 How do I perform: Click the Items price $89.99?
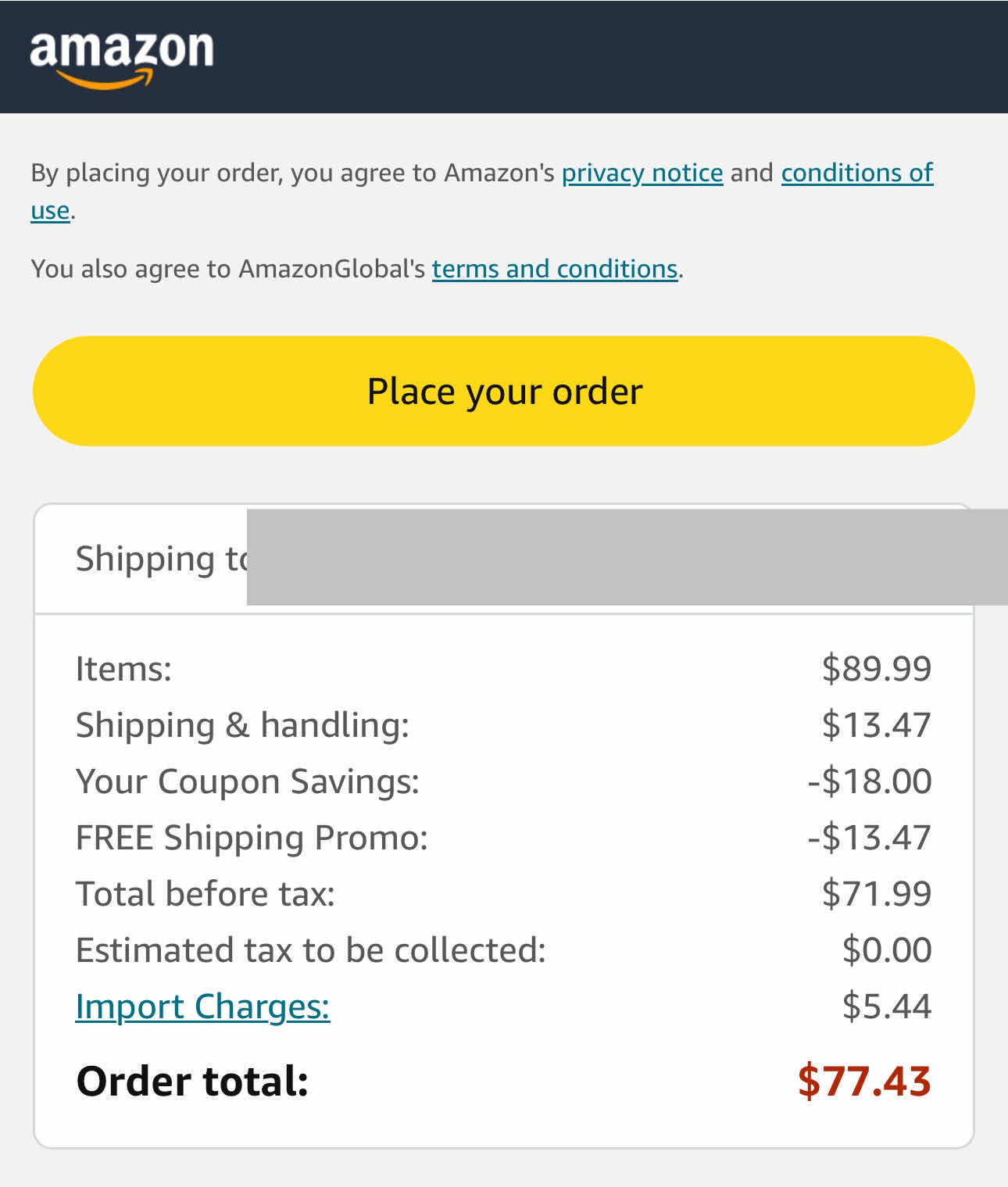click(876, 669)
